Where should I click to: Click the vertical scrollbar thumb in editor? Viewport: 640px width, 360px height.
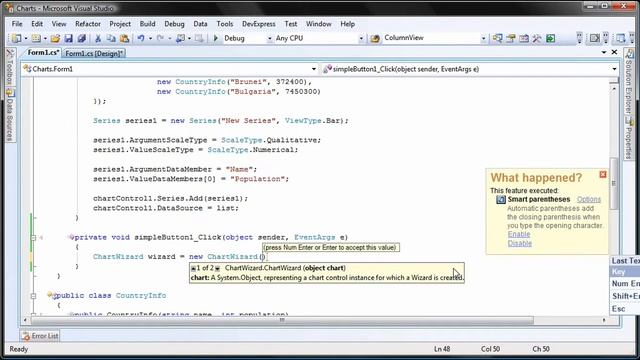pyautogui.click(x=614, y=183)
